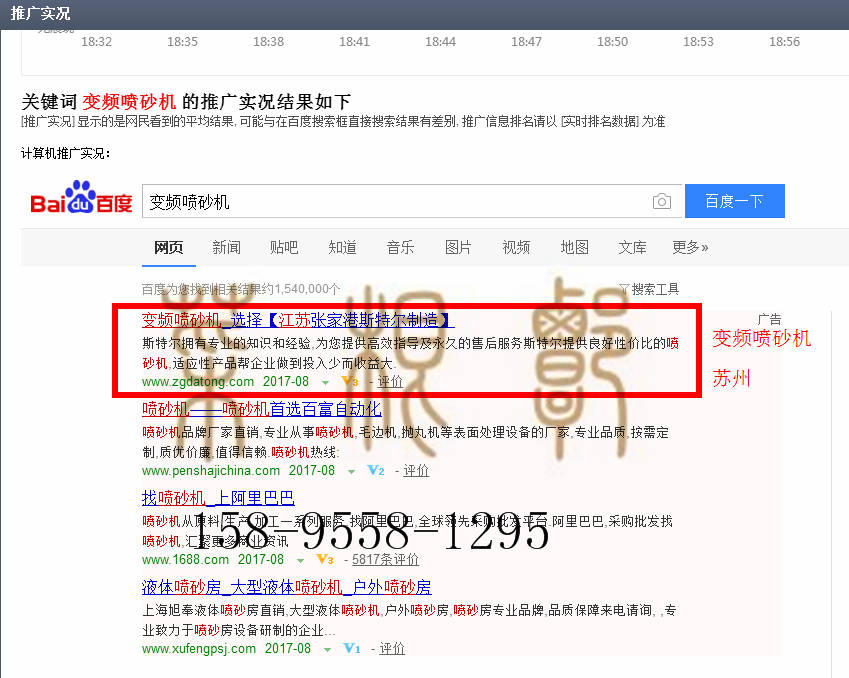This screenshot has height=678, width=849.
Task: Click the 18:32 time label
Action: click(x=96, y=42)
